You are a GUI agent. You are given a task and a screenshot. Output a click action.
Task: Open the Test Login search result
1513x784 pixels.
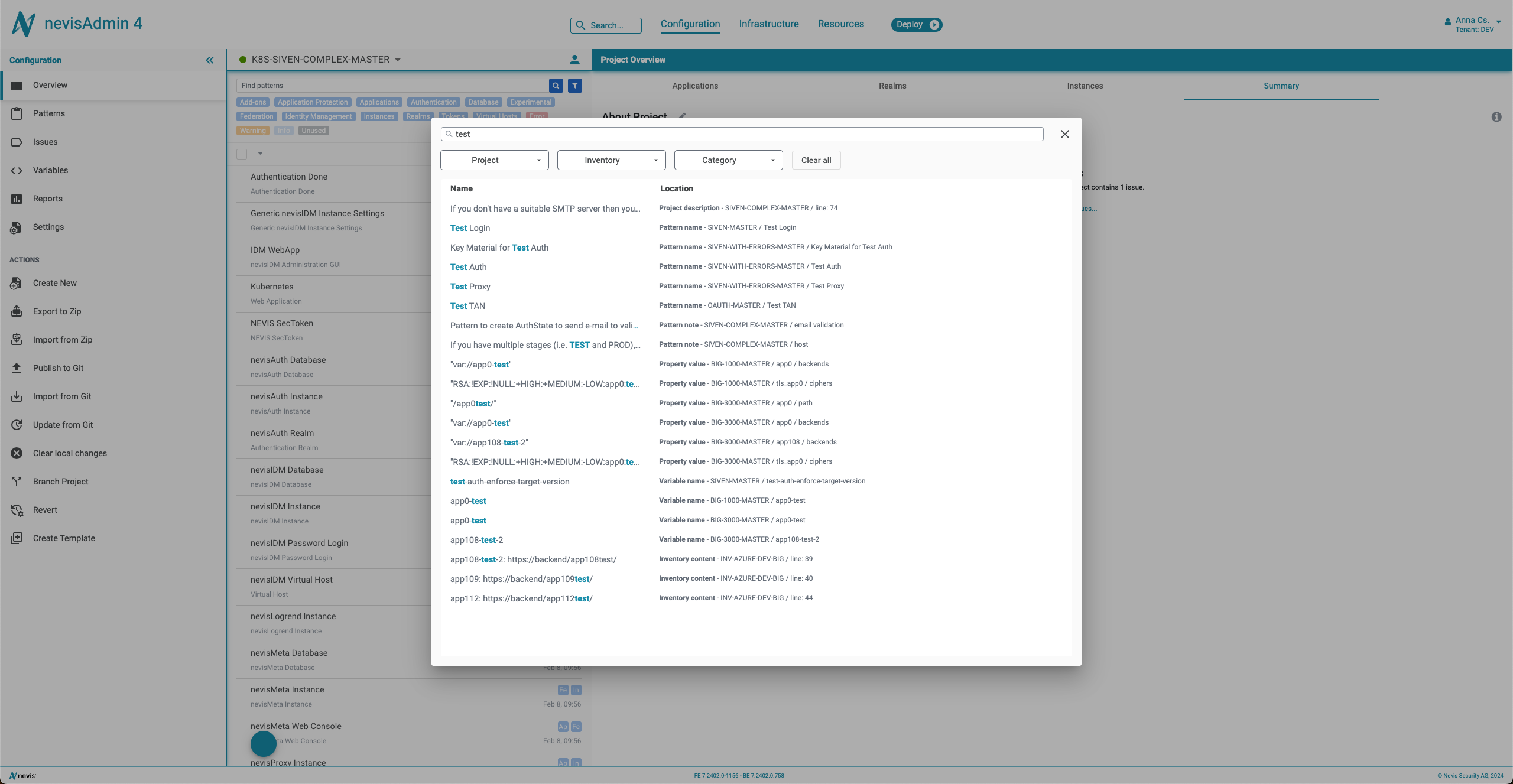pos(756,228)
